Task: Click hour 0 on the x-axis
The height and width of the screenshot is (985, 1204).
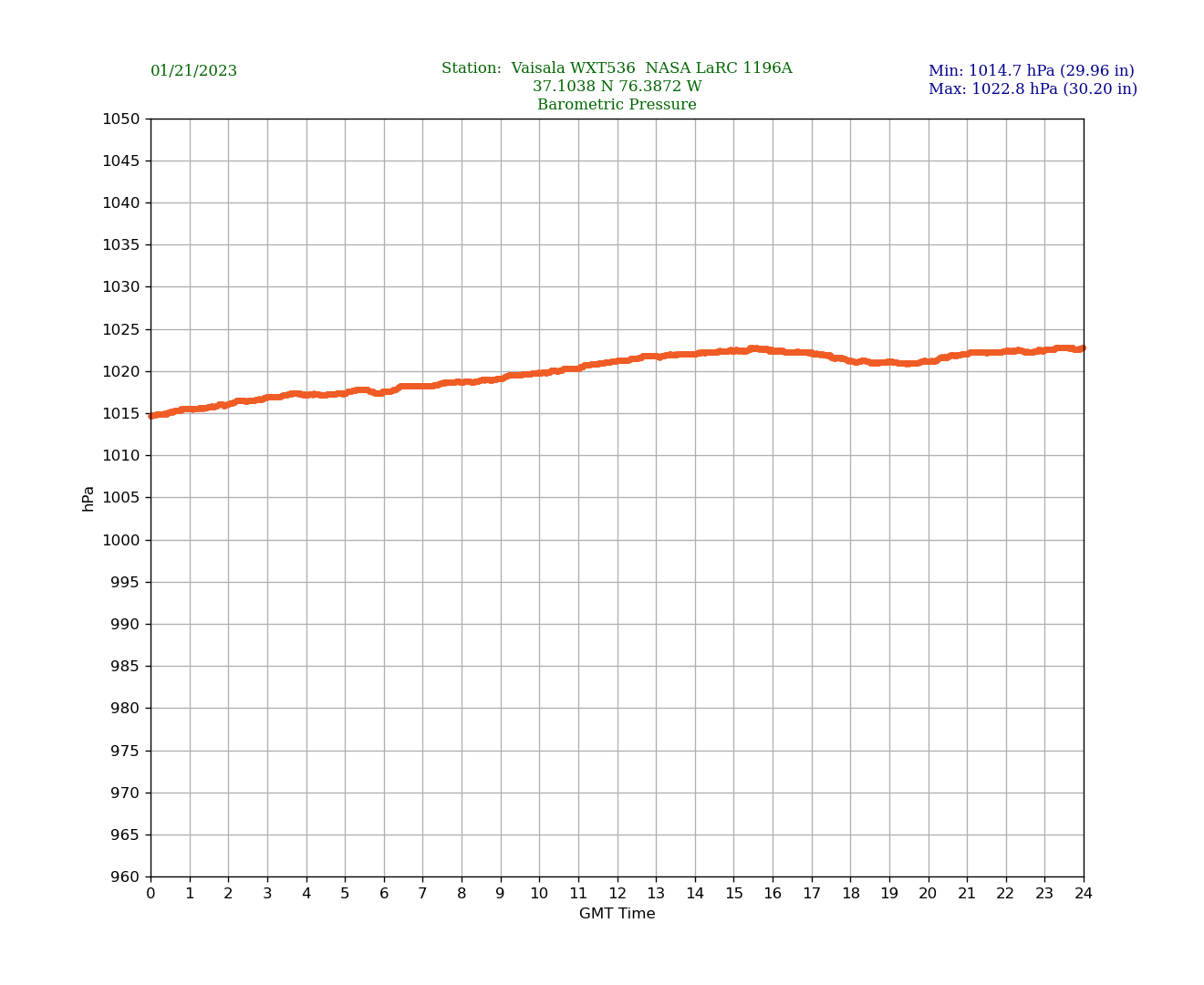Action: [x=150, y=894]
